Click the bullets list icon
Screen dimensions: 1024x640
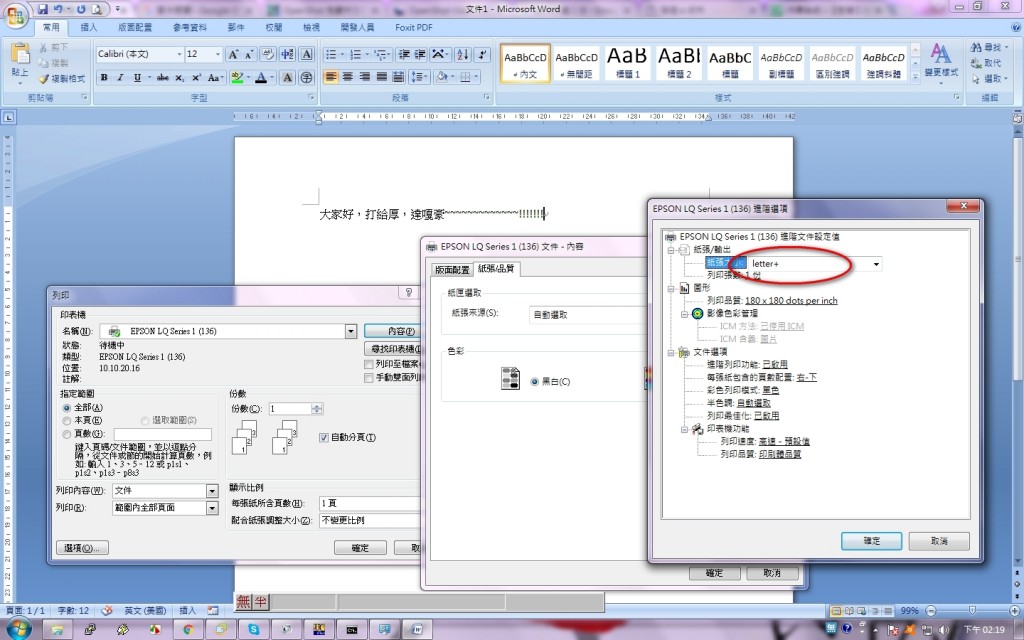(x=331, y=54)
